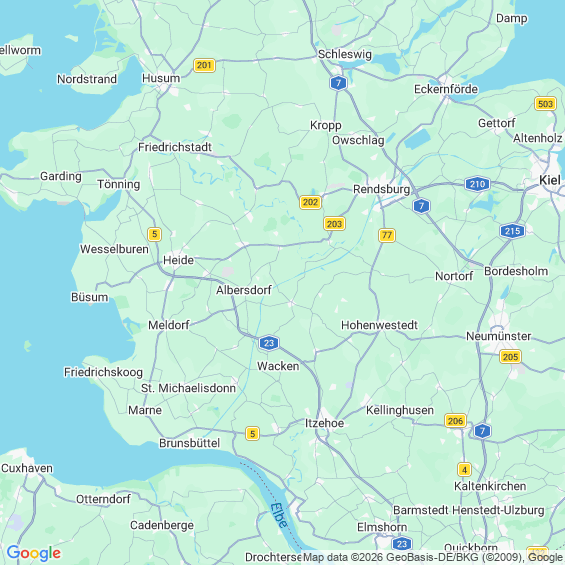Image resolution: width=565 pixels, height=565 pixels.
Task: Select the 201 road shield near Husum
Action: click(204, 65)
